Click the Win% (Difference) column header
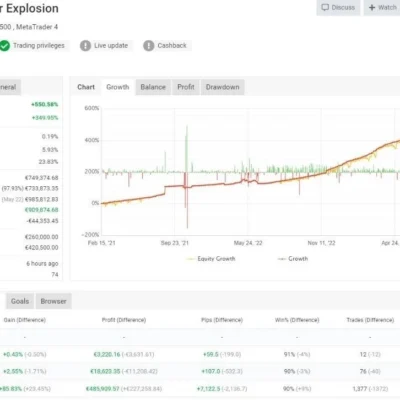 pos(297,320)
